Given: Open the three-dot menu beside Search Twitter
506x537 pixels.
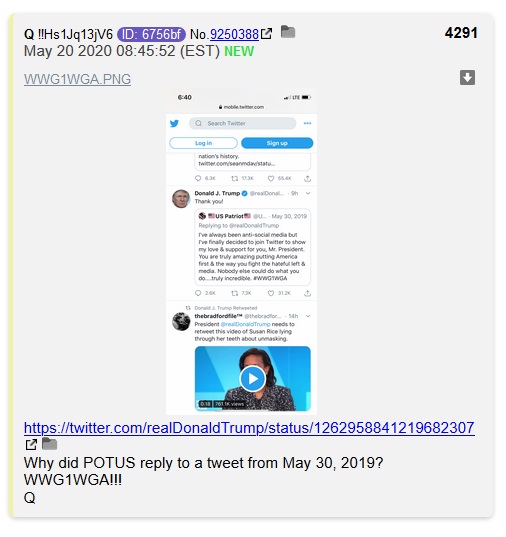Looking at the screenshot, I should pos(307,123).
